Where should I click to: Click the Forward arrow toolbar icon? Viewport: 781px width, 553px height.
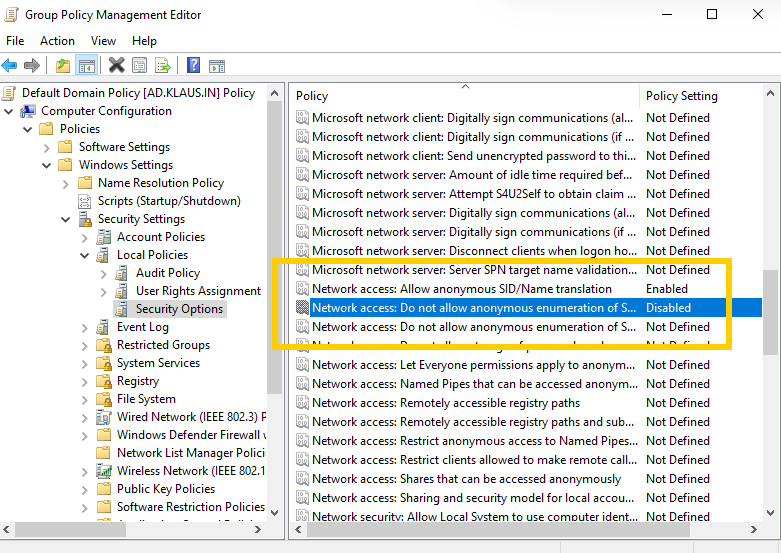[x=32, y=65]
